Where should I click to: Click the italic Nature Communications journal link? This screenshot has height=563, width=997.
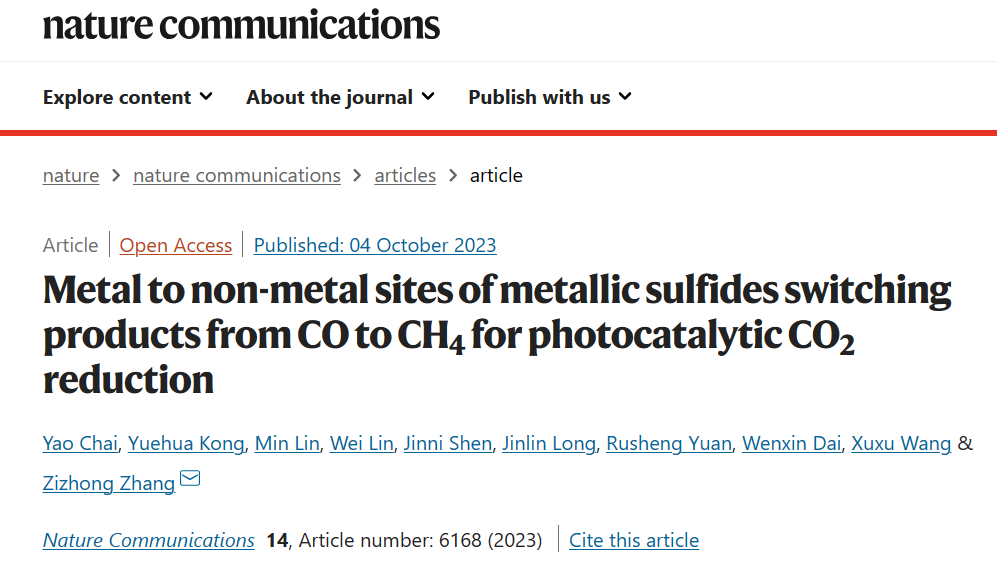point(148,541)
